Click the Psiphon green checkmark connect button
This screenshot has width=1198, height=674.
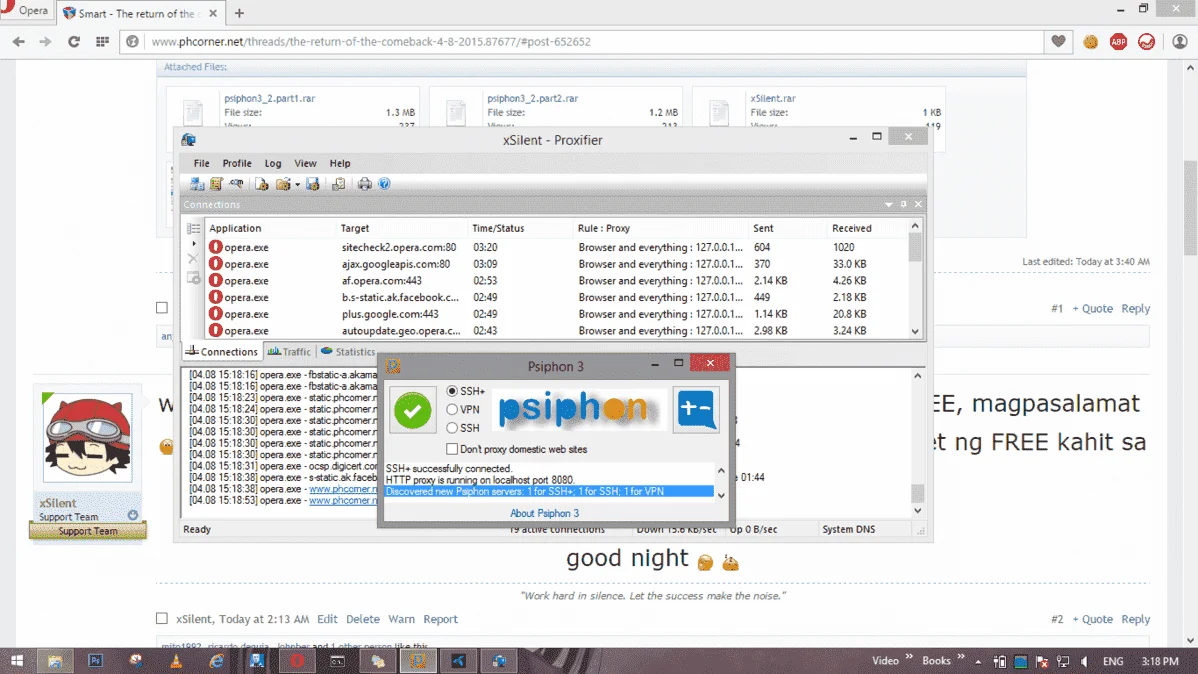[x=413, y=410]
